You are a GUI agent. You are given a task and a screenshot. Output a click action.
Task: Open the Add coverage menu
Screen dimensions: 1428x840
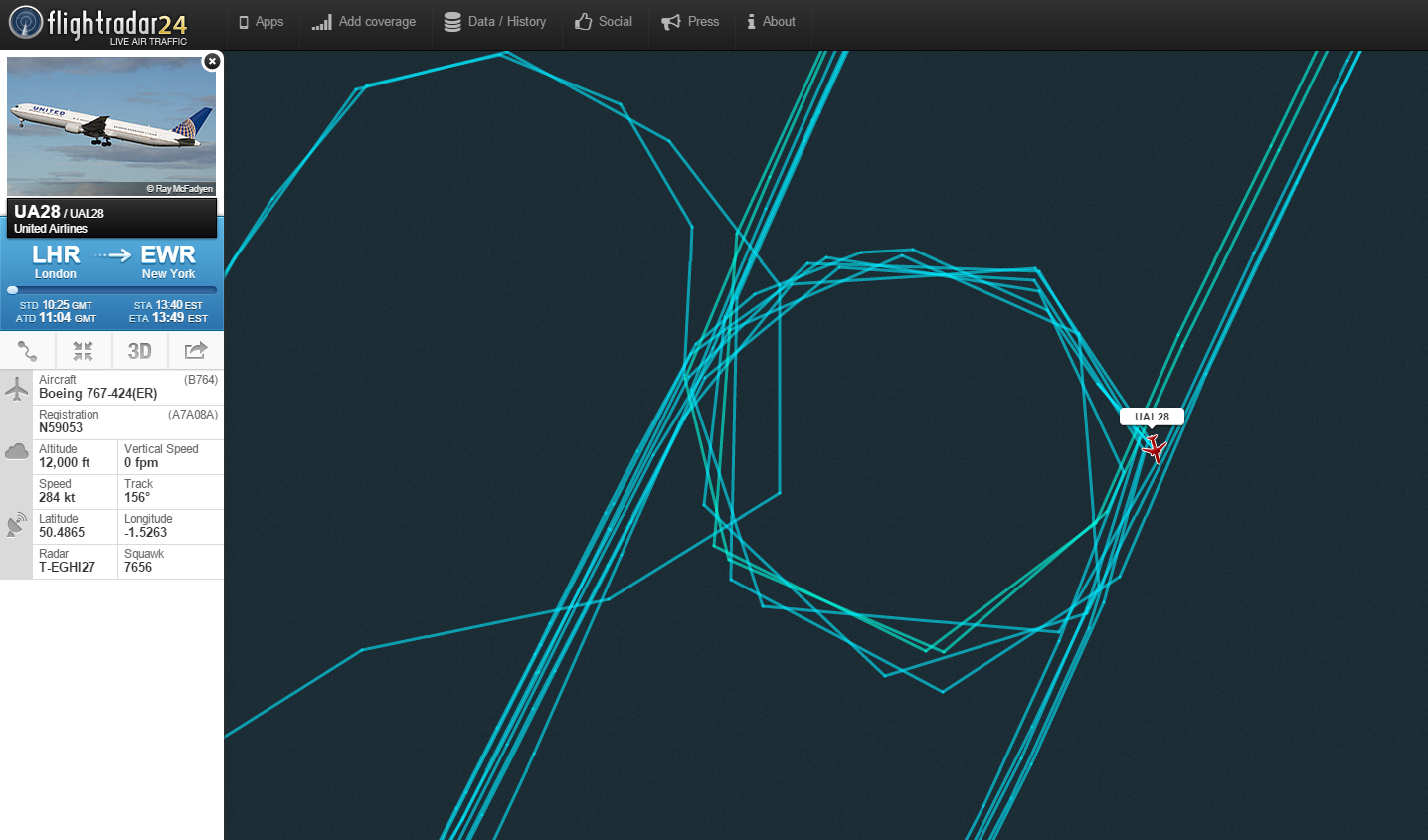tap(364, 22)
